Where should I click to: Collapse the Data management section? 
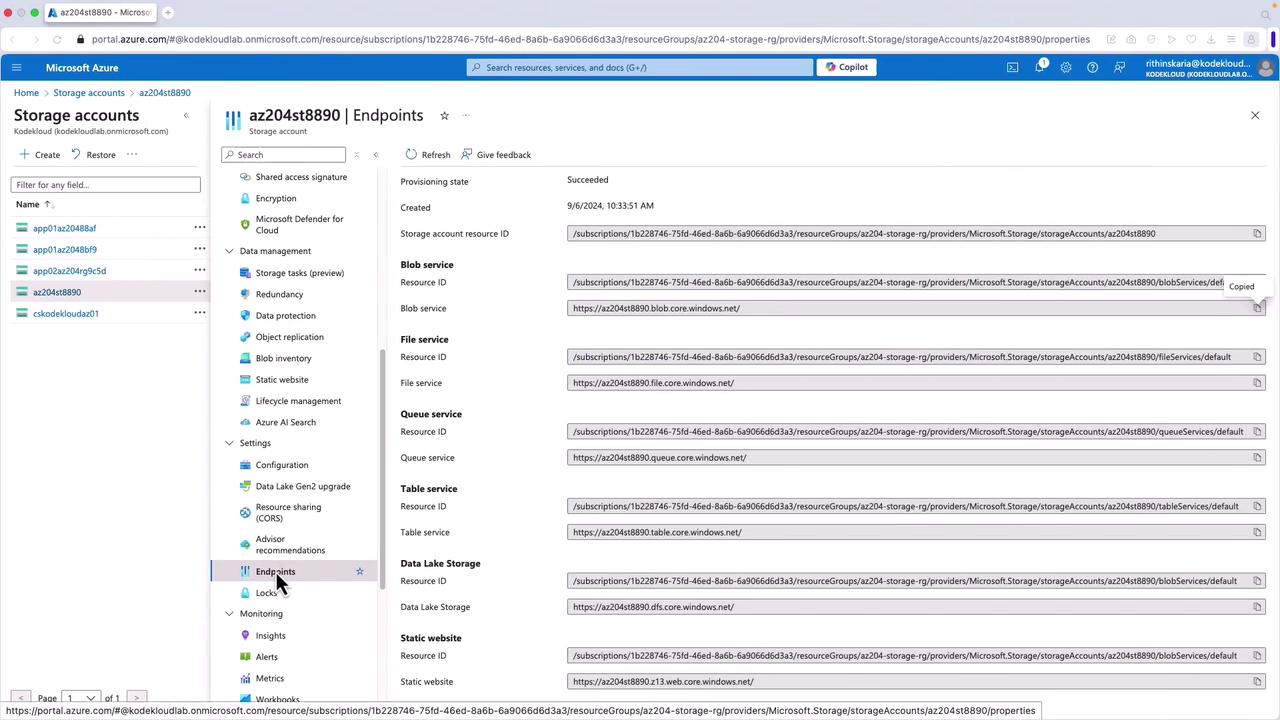[x=229, y=251]
